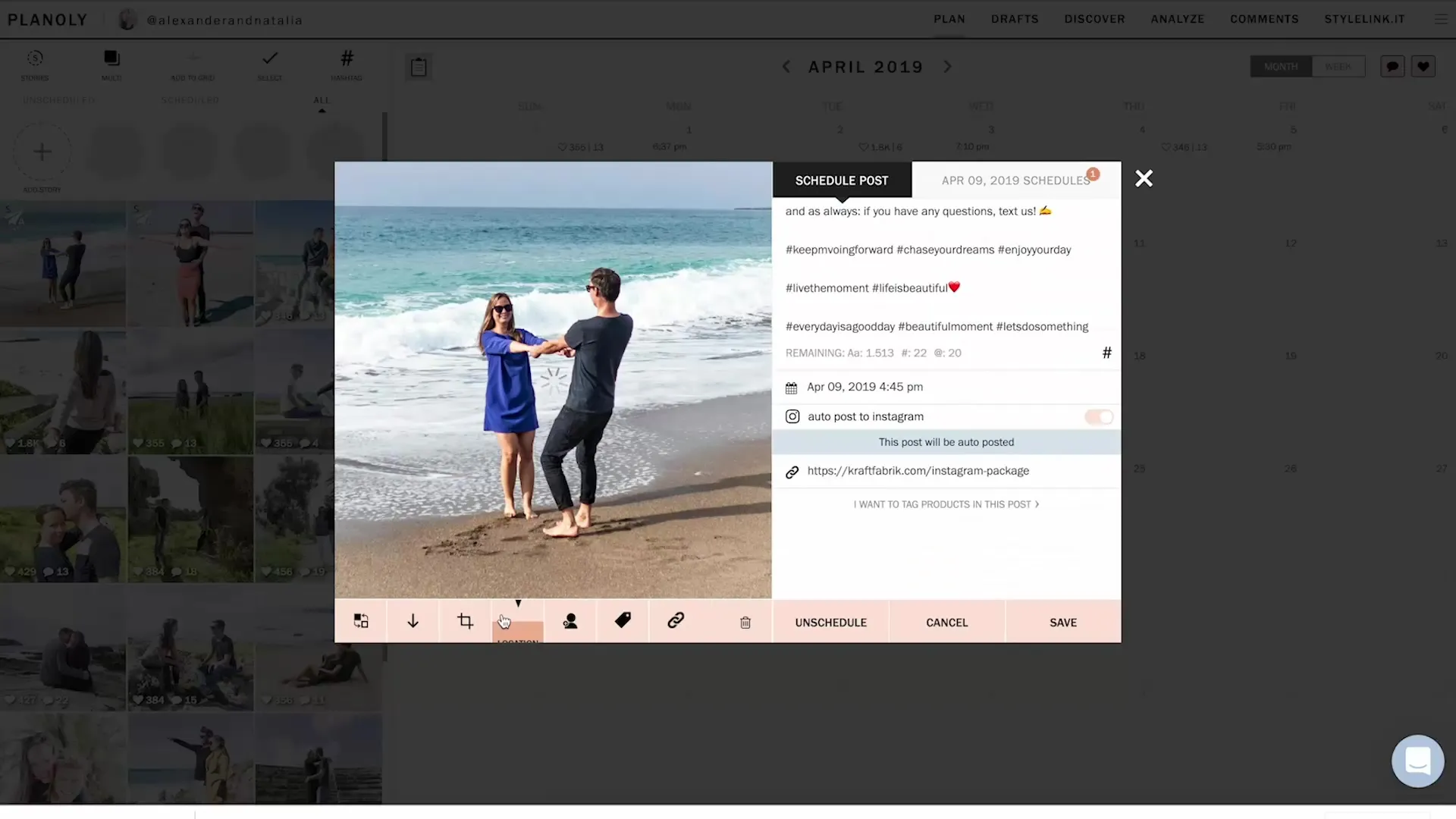Delete the post with trash icon

tap(745, 623)
